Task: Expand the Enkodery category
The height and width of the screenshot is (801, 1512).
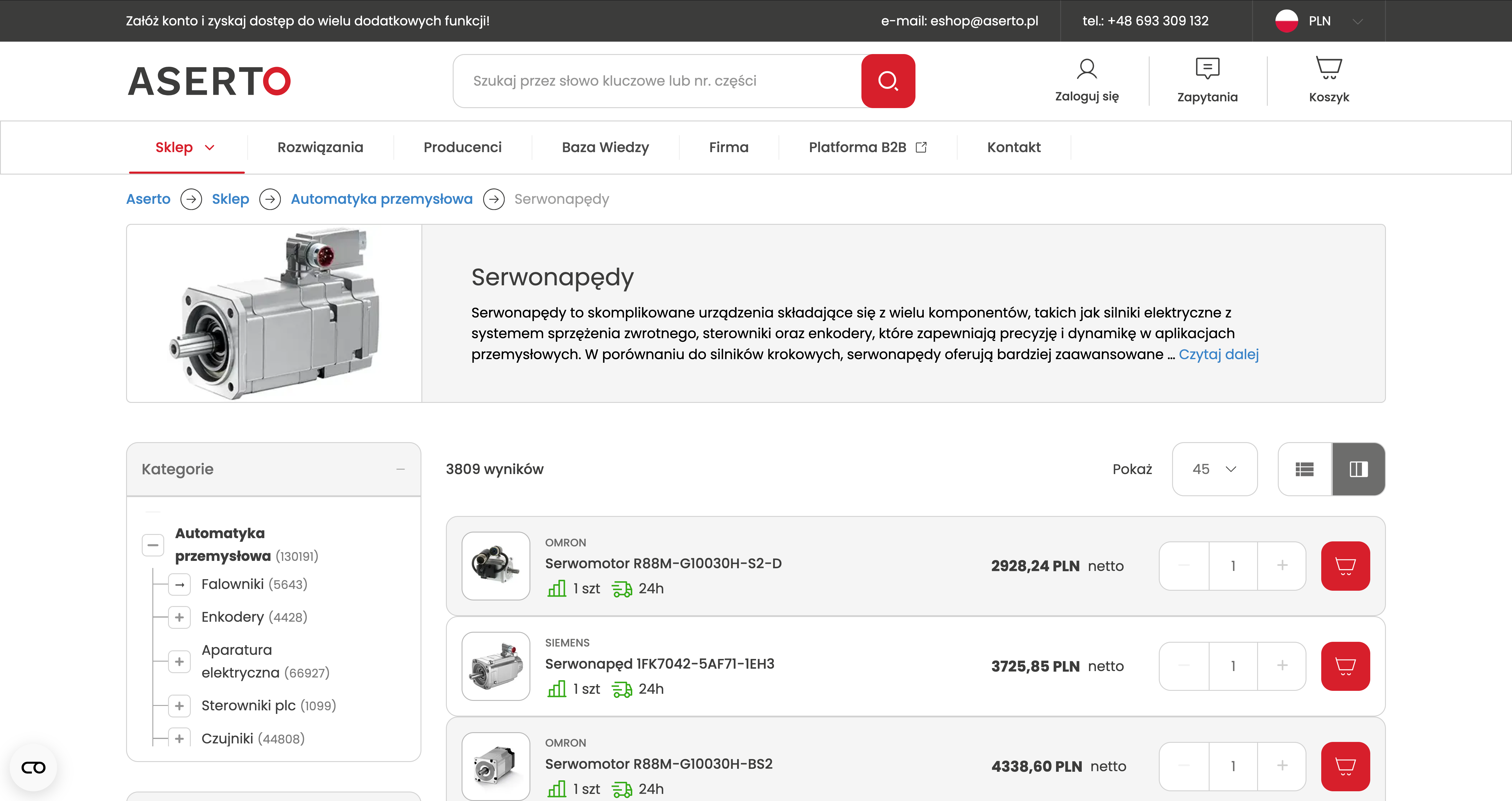Action: [x=180, y=618]
